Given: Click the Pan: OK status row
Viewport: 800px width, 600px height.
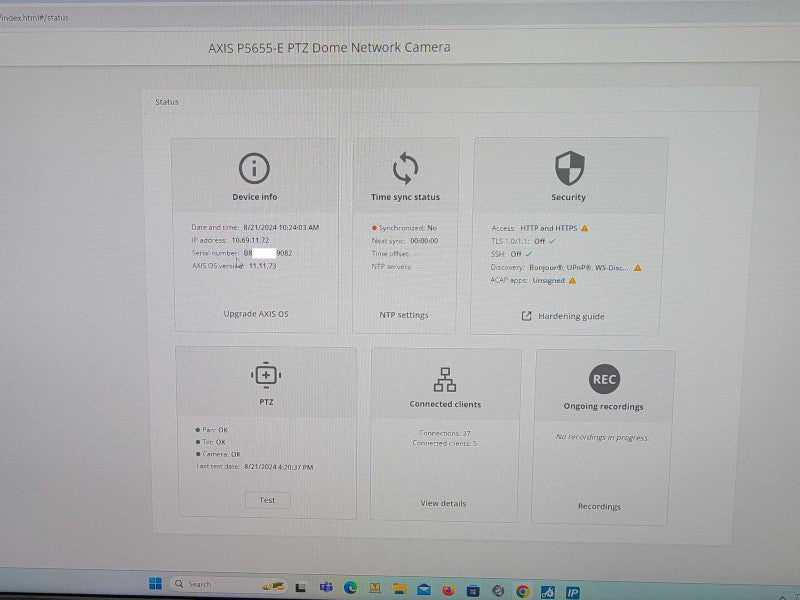Looking at the screenshot, I should pyautogui.click(x=211, y=430).
